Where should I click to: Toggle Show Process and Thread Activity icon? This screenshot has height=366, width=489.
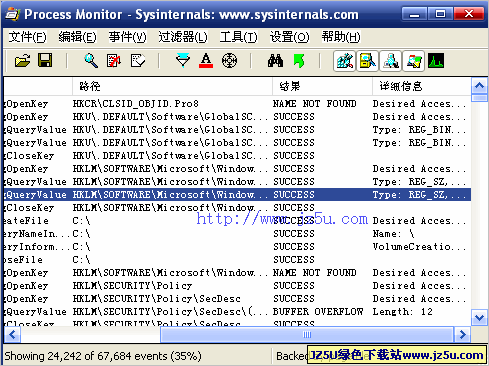pyautogui.click(x=414, y=61)
